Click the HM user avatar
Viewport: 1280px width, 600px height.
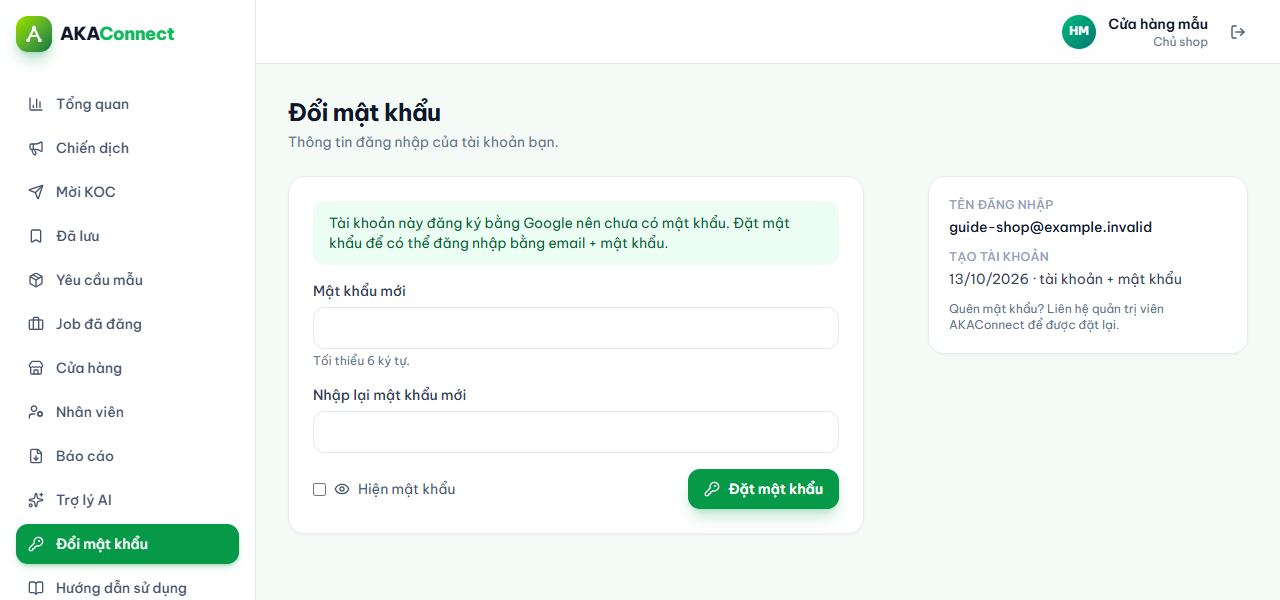pyautogui.click(x=1079, y=32)
